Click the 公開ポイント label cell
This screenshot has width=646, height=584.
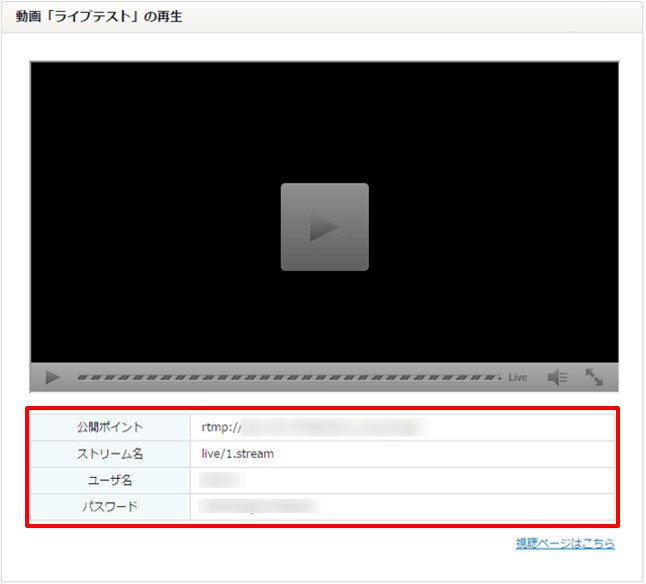110,427
